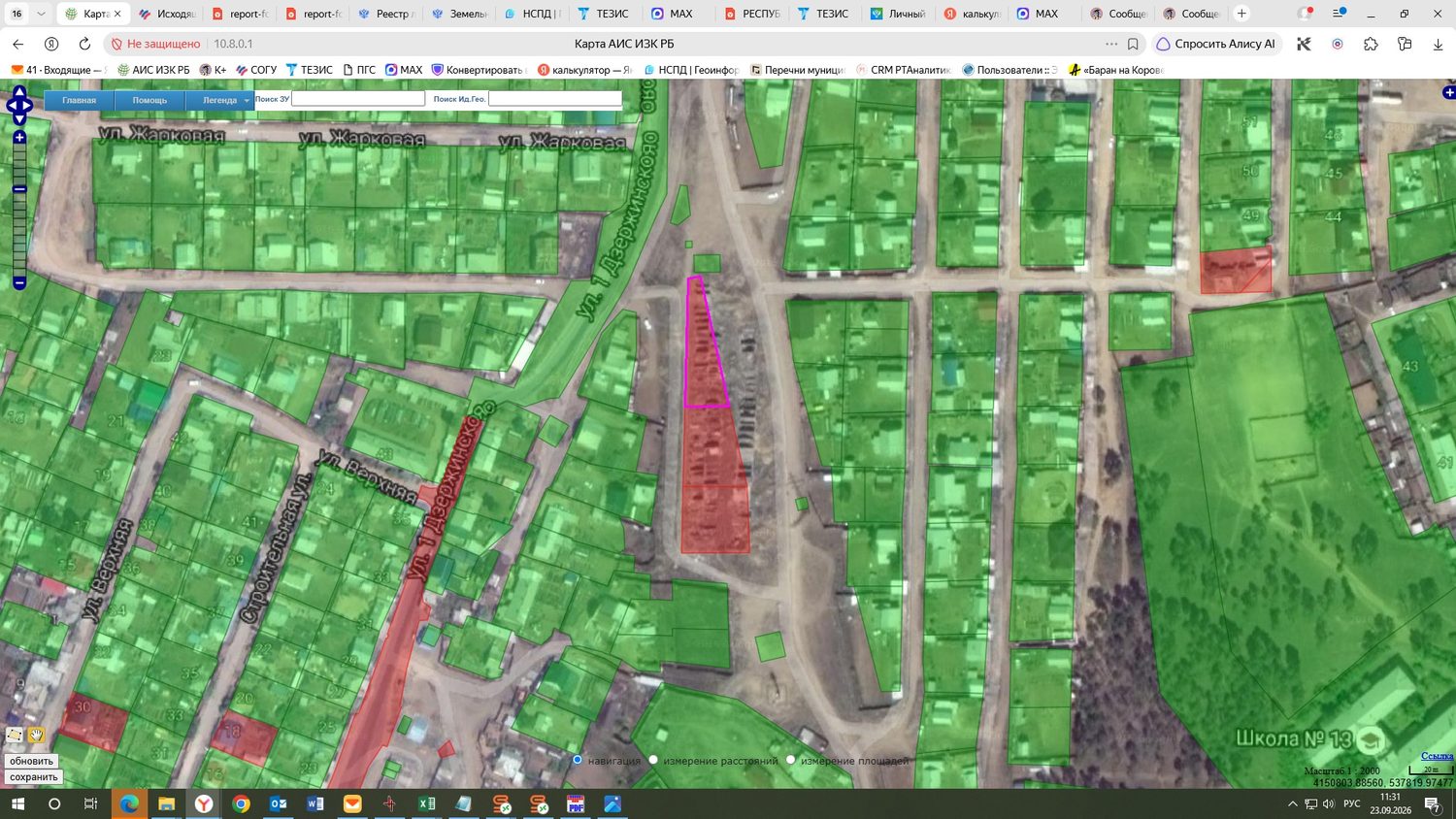Open the browser downloads icon

[x=1438, y=44]
